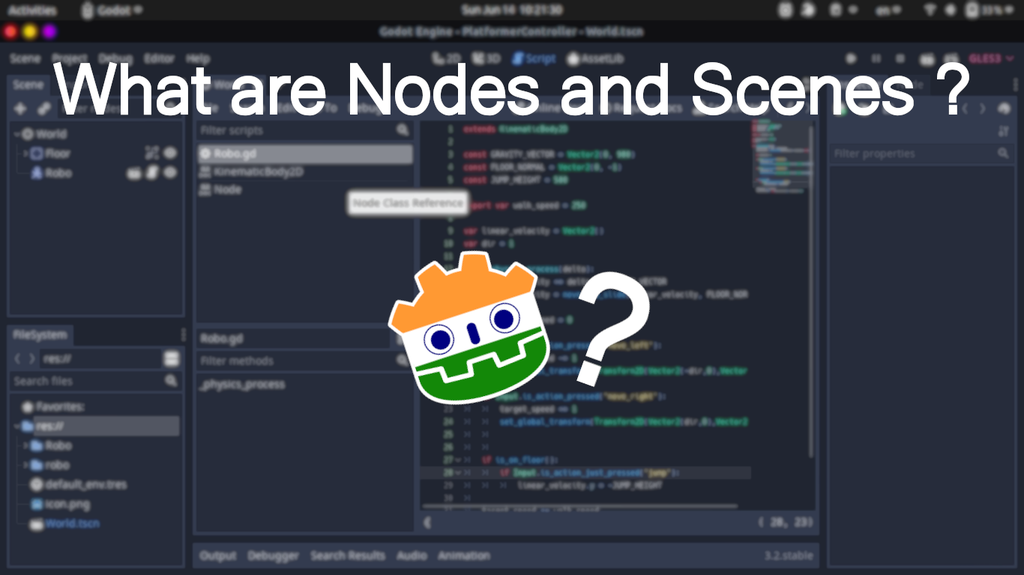Click the group icon on Floor row
Viewport: 1024px width, 575px height.
click(152, 154)
